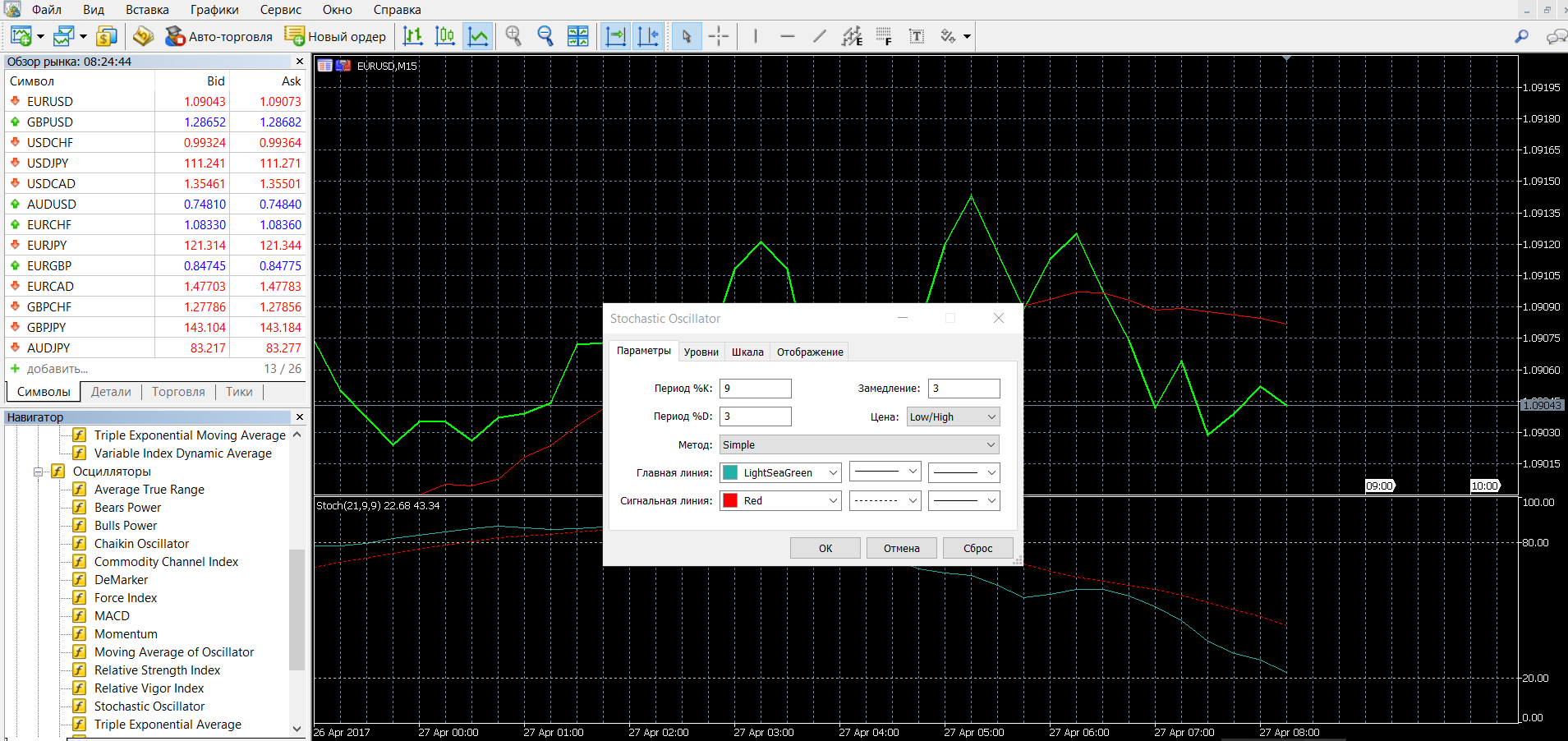The image size is (1568, 741).
Task: Open new chart dropdown arrow
Action: 40,36
